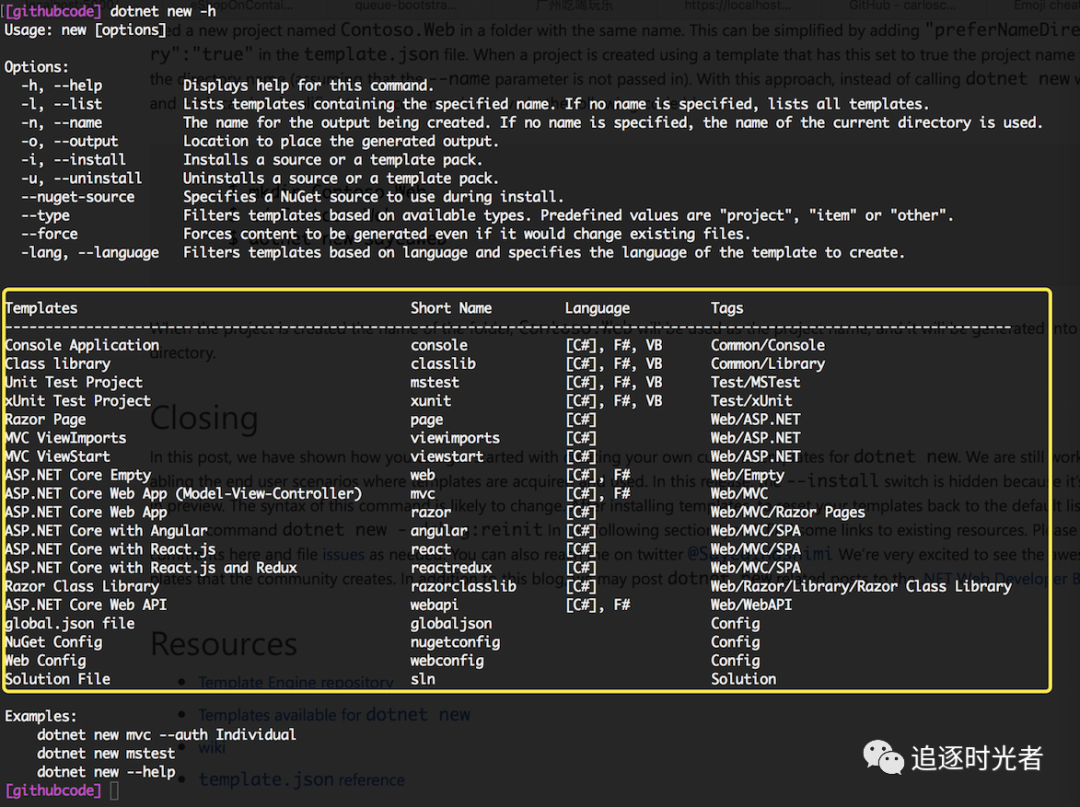Click the 'Resources' heading in background page
The image size is (1080, 807).
(224, 644)
